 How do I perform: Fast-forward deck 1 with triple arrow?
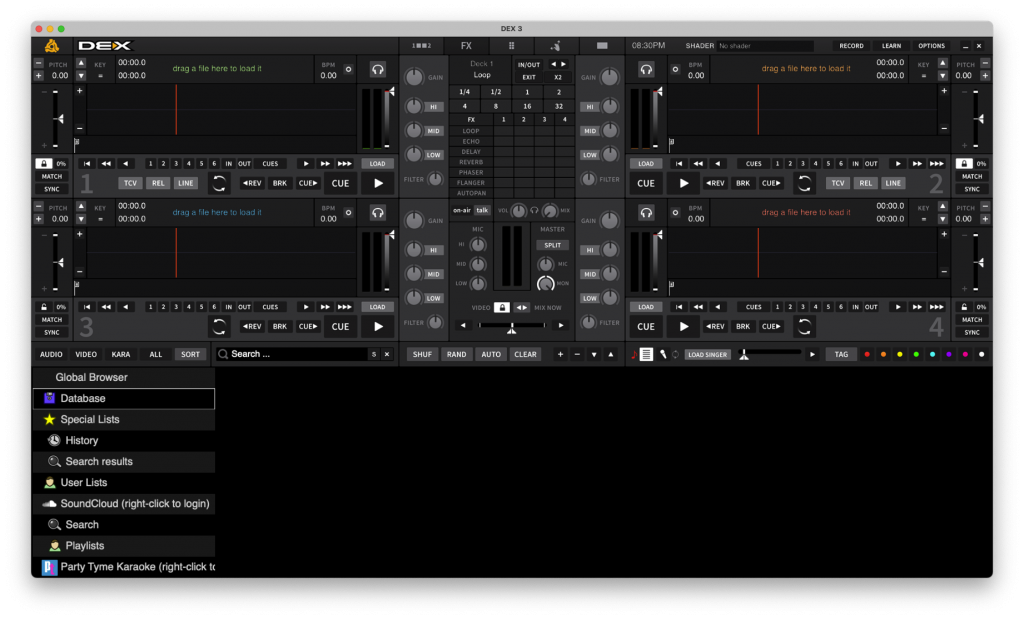(x=345, y=164)
